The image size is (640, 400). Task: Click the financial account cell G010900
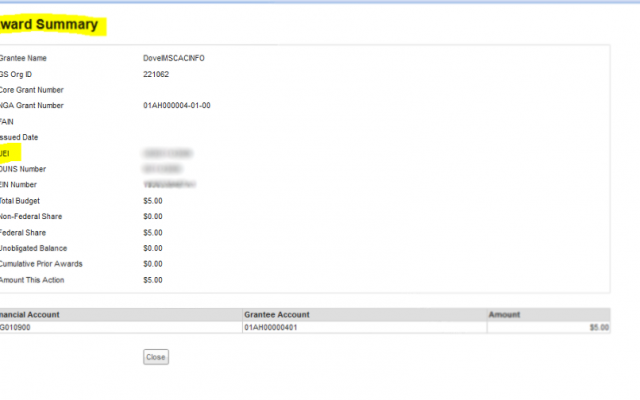tap(17, 327)
